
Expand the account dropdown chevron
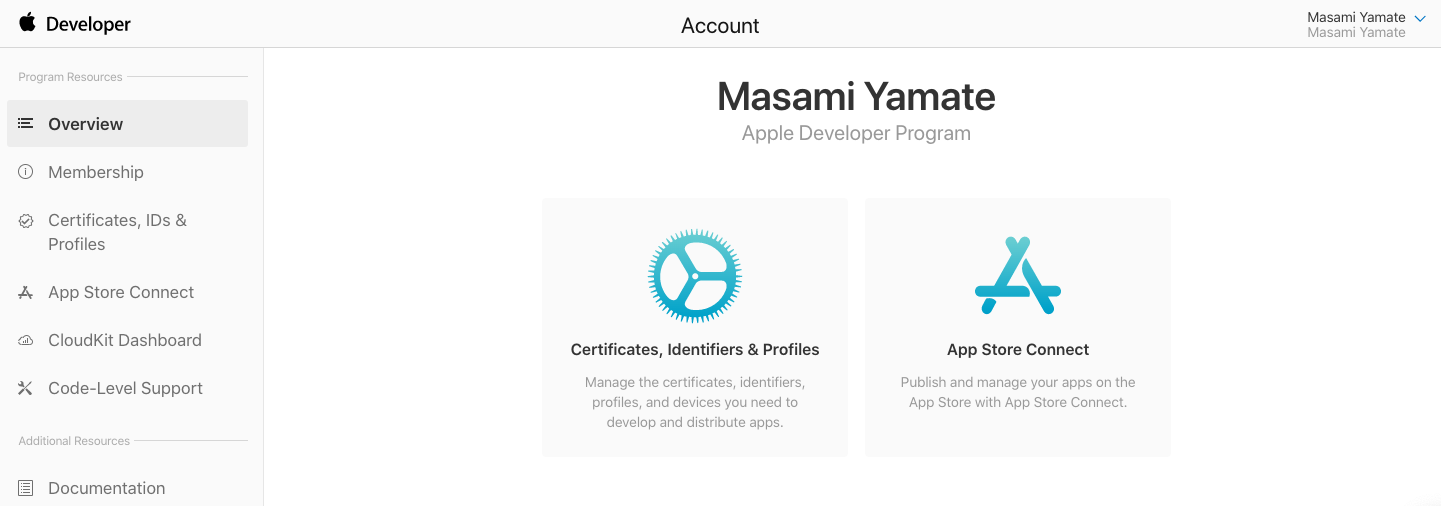[x=1420, y=18]
